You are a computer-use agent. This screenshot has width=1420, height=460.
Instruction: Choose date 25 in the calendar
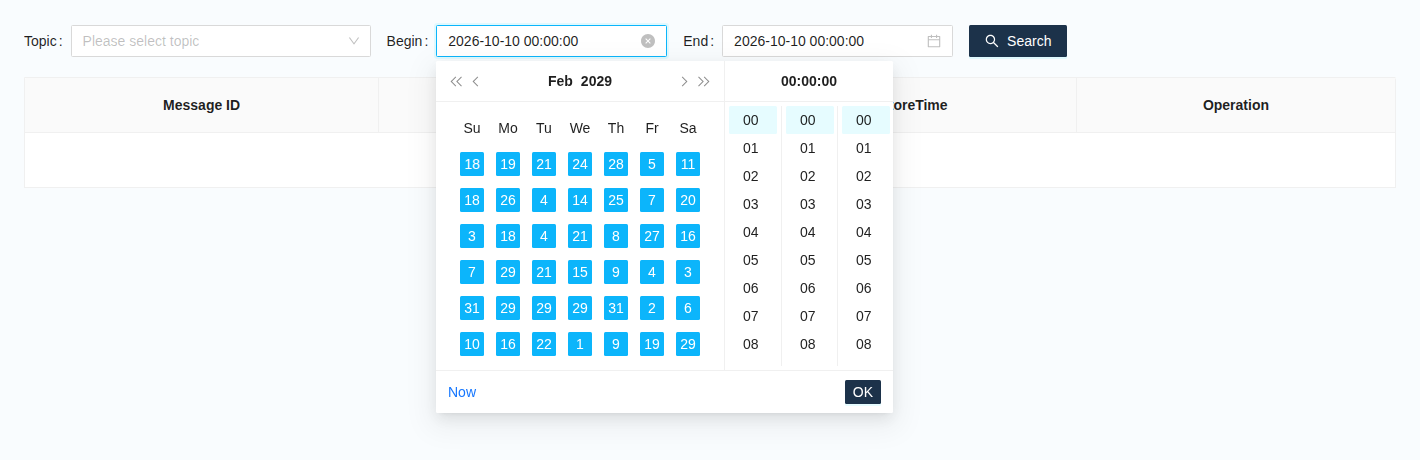[616, 200]
